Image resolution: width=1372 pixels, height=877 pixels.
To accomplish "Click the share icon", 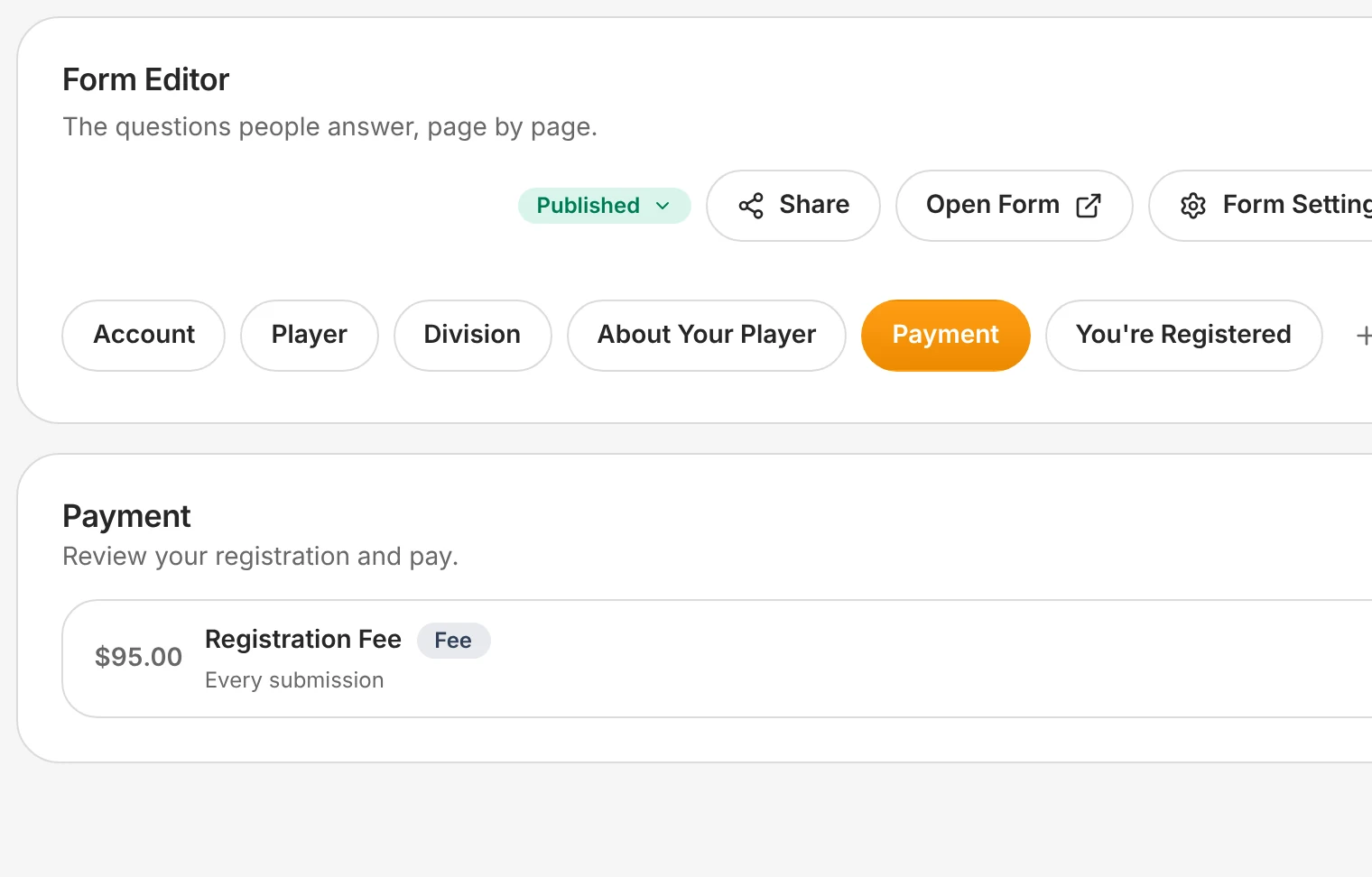I will pyautogui.click(x=751, y=206).
